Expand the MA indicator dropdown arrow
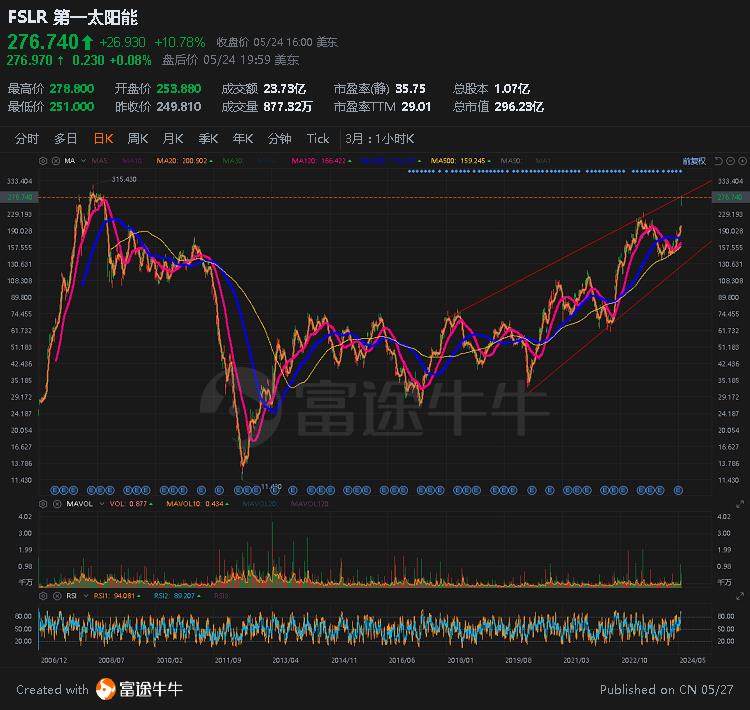 (x=83, y=161)
